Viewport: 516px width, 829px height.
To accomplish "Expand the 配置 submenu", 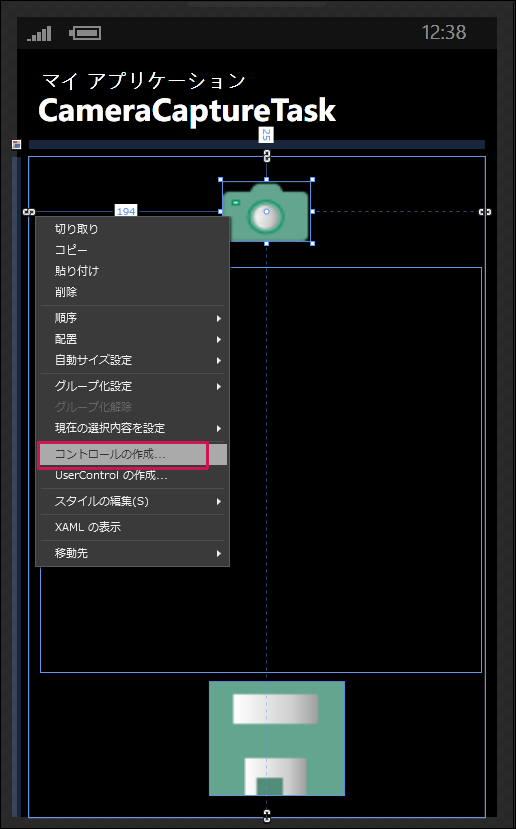I will [x=133, y=339].
